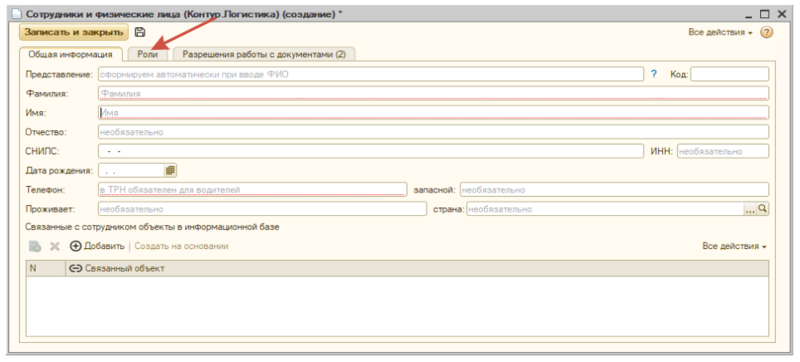Click the Представление input field
The height and width of the screenshot is (362, 800).
[x=370, y=74]
